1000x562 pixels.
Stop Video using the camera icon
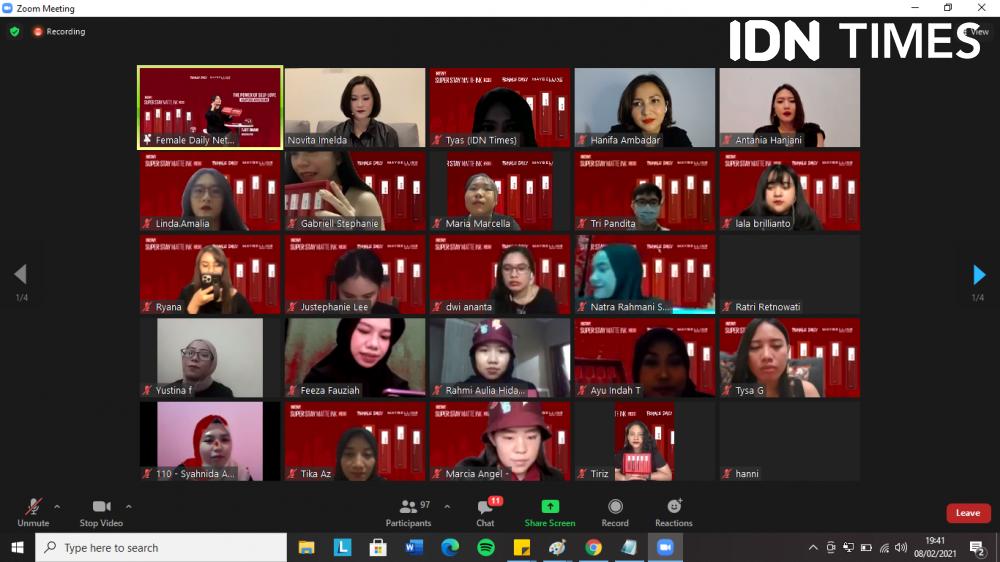click(101, 507)
